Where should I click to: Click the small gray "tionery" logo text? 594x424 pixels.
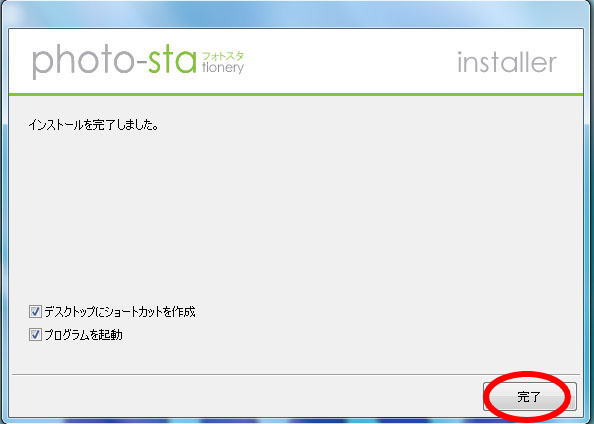(223, 68)
